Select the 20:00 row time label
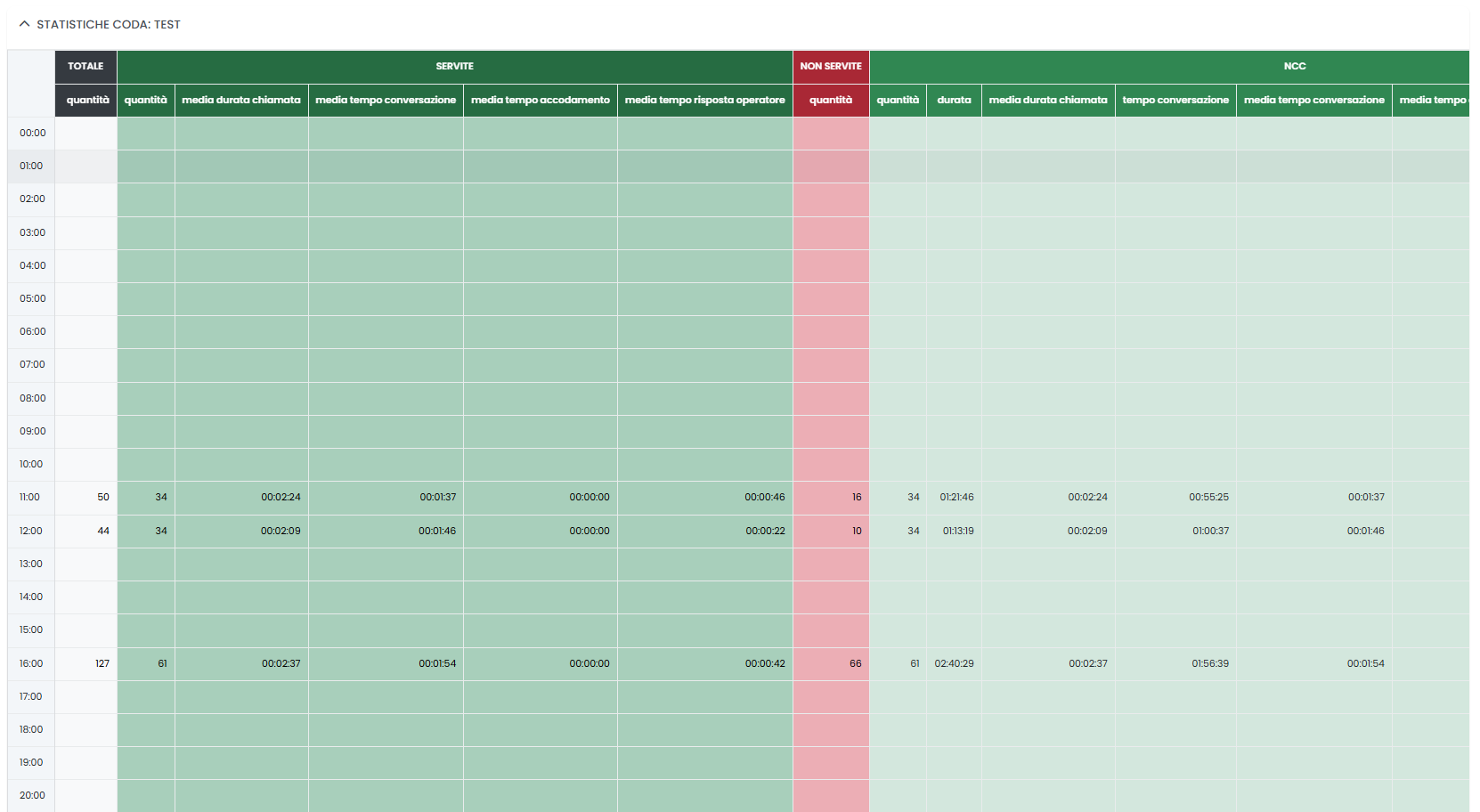 [32, 795]
